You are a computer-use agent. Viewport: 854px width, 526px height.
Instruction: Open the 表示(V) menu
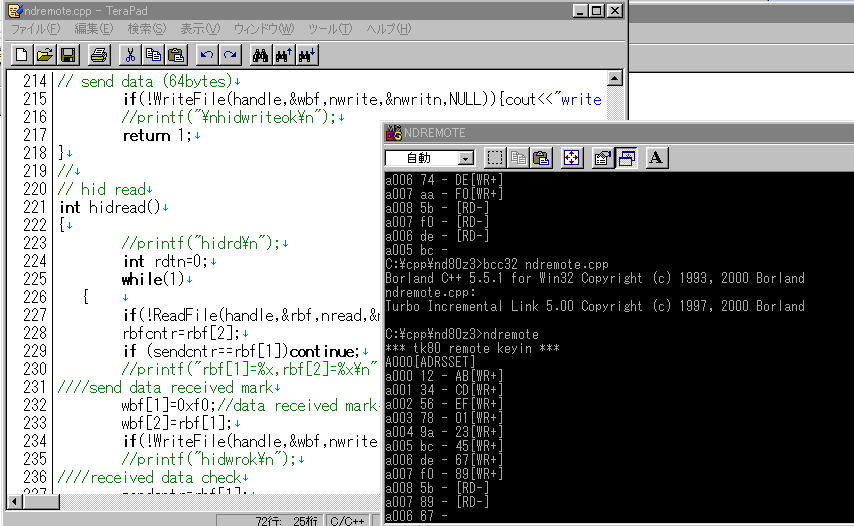[200, 29]
